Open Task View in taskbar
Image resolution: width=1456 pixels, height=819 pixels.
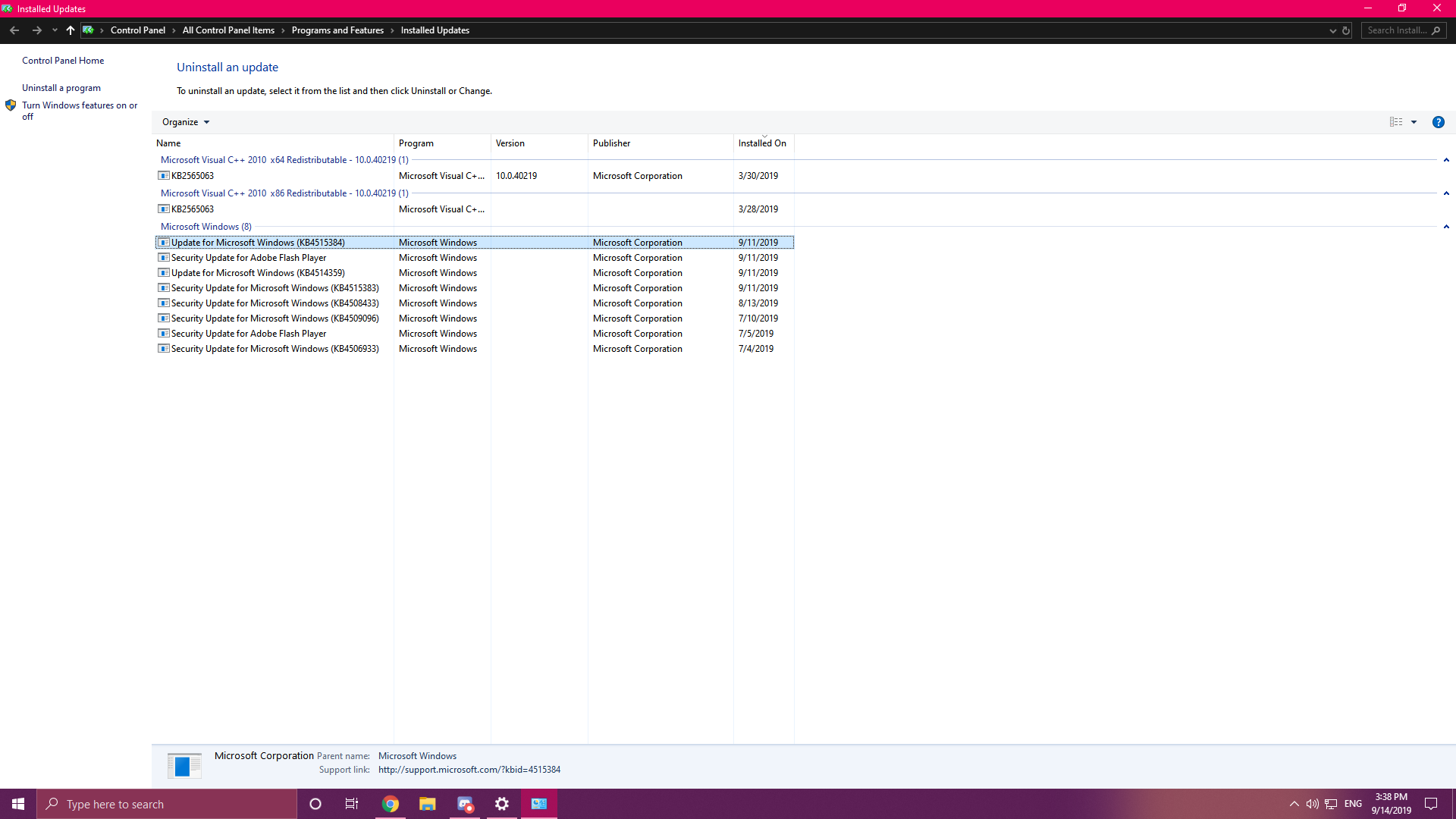(352, 804)
